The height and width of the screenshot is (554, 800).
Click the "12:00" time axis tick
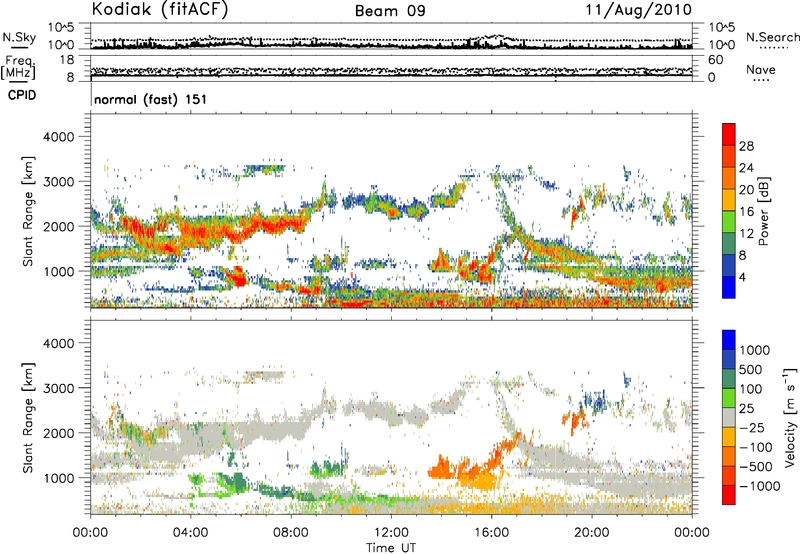click(x=391, y=533)
